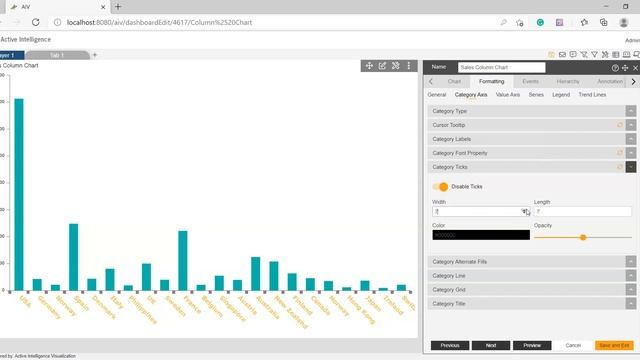The width and height of the screenshot is (640, 360).
Task: Click the email envelope icon in dashboard toolbar
Action: pyautogui.click(x=562, y=55)
